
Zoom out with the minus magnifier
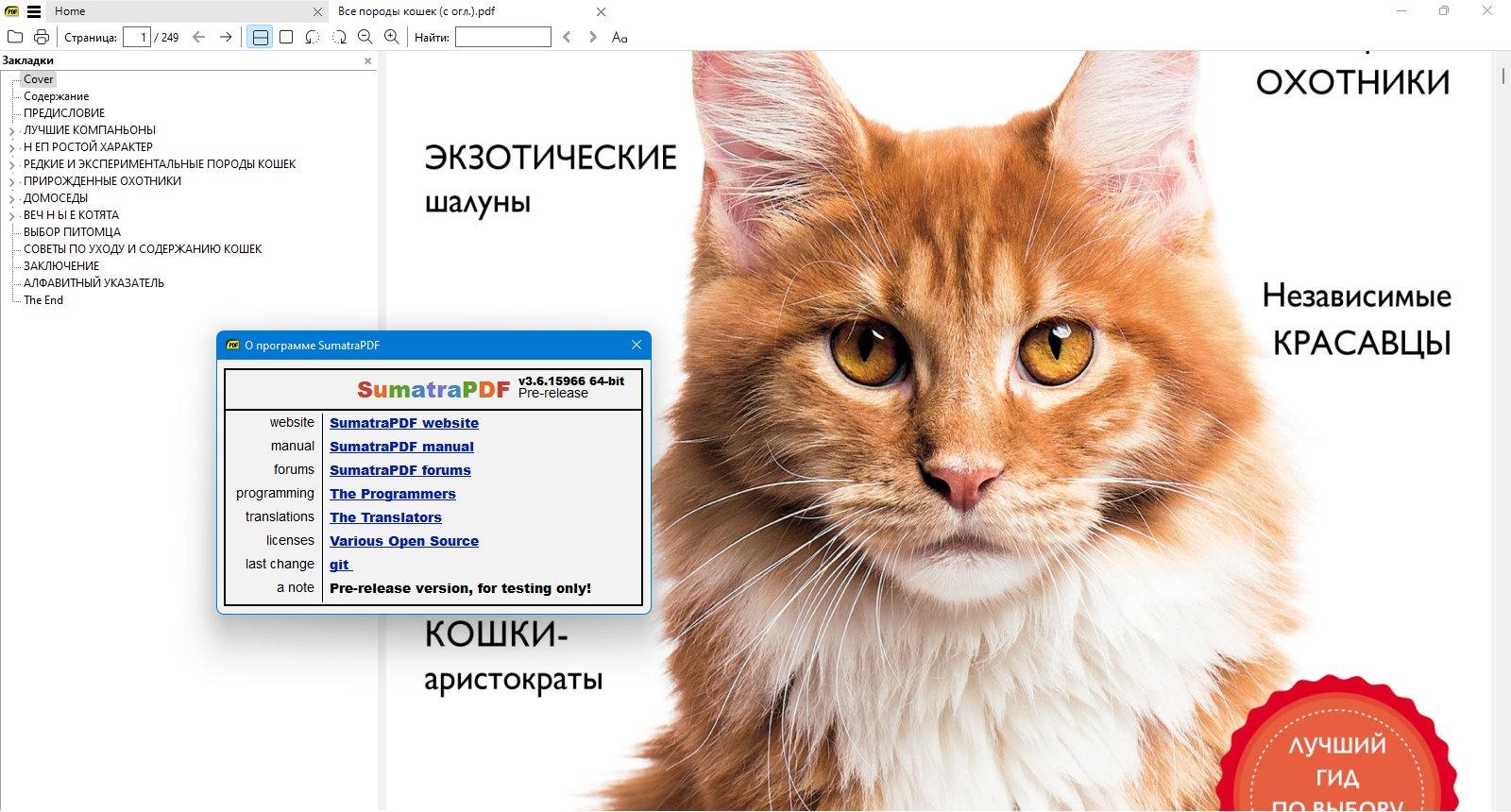(x=365, y=37)
